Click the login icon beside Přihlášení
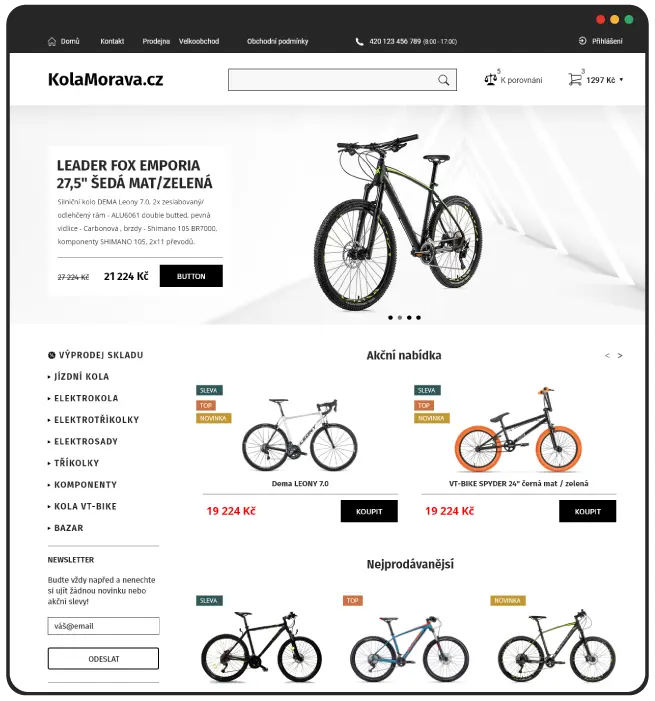The image size is (655, 701). pos(582,41)
